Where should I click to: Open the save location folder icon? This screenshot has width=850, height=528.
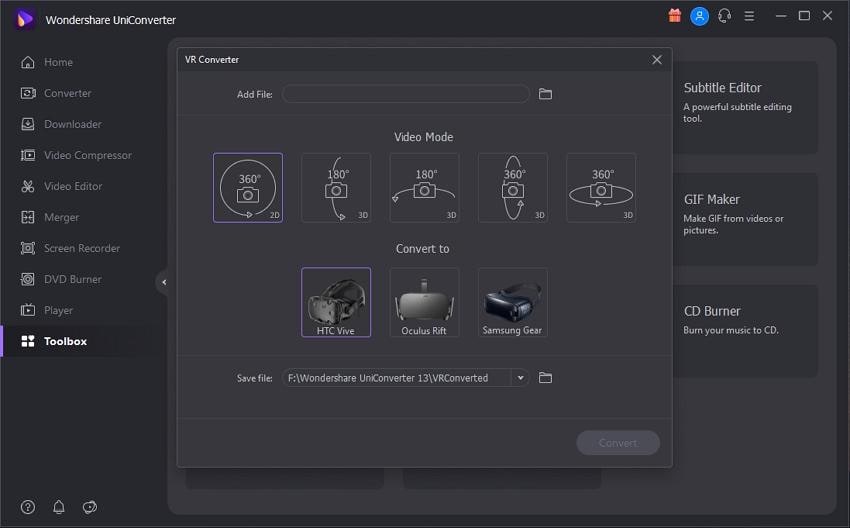pos(545,378)
